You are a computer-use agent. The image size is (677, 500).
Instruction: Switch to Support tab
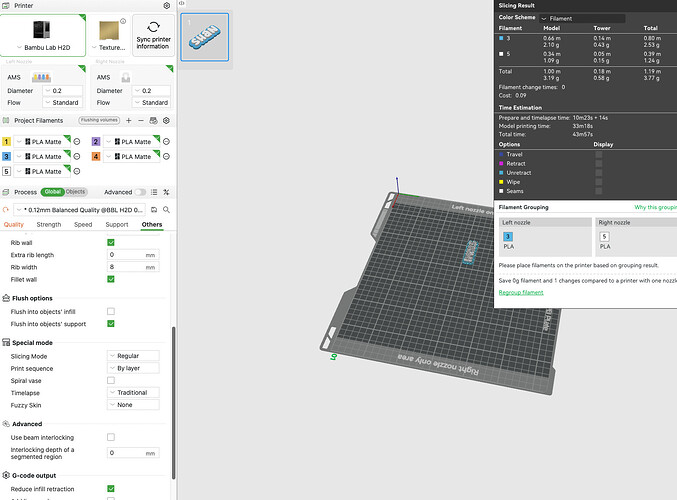(117, 225)
